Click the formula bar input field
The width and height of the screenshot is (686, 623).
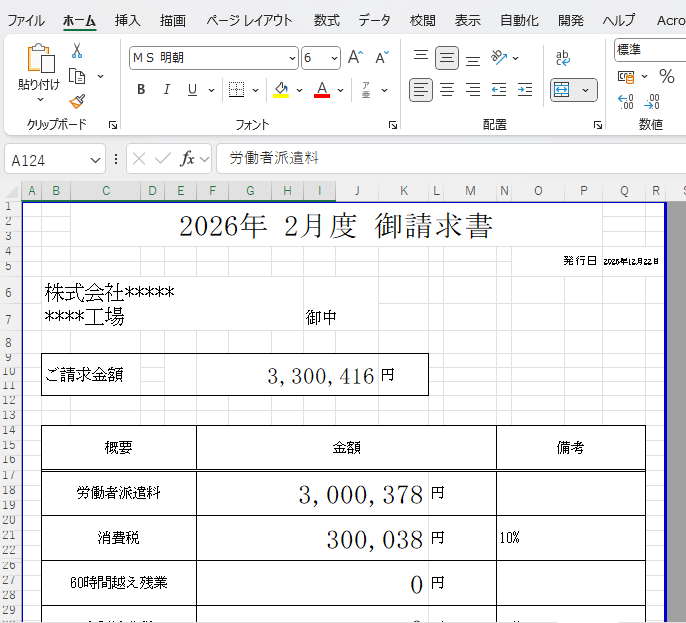click(x=451, y=158)
